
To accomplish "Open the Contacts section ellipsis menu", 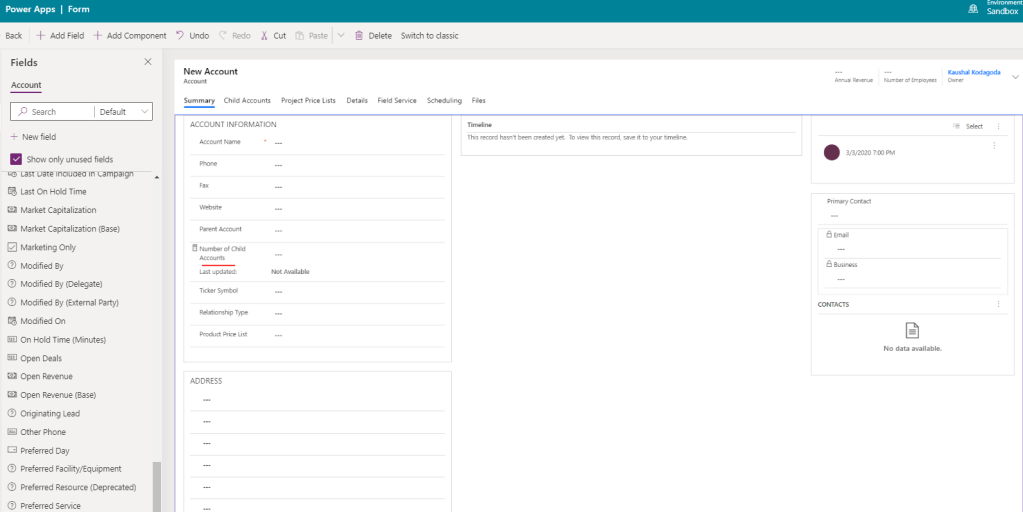I will coord(998,304).
